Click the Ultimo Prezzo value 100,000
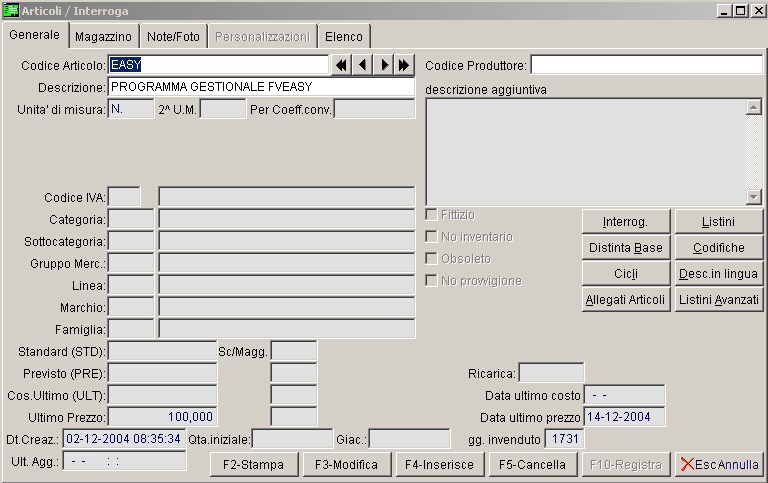The height and width of the screenshot is (483, 768). coord(162,417)
